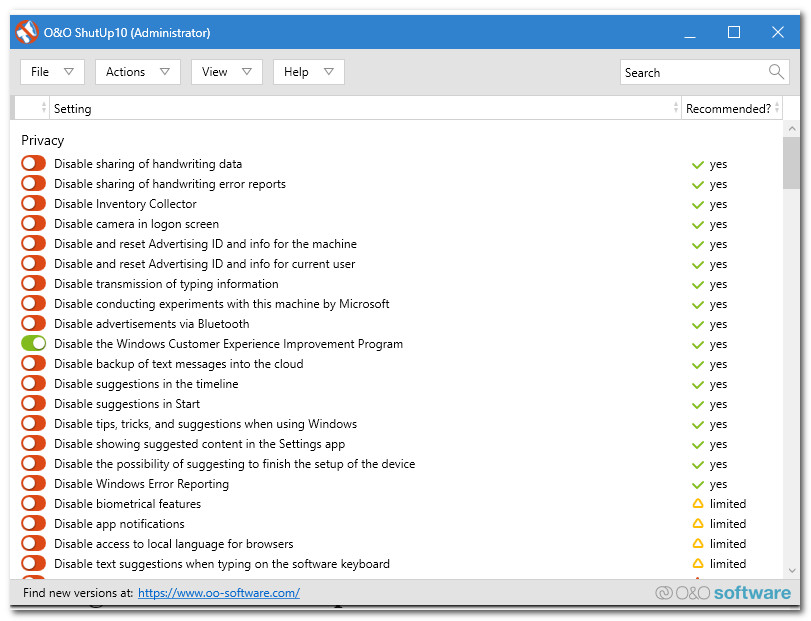The height and width of the screenshot is (621, 811).
Task: Select 'Disable biometrical features' text
Action: coord(127,504)
